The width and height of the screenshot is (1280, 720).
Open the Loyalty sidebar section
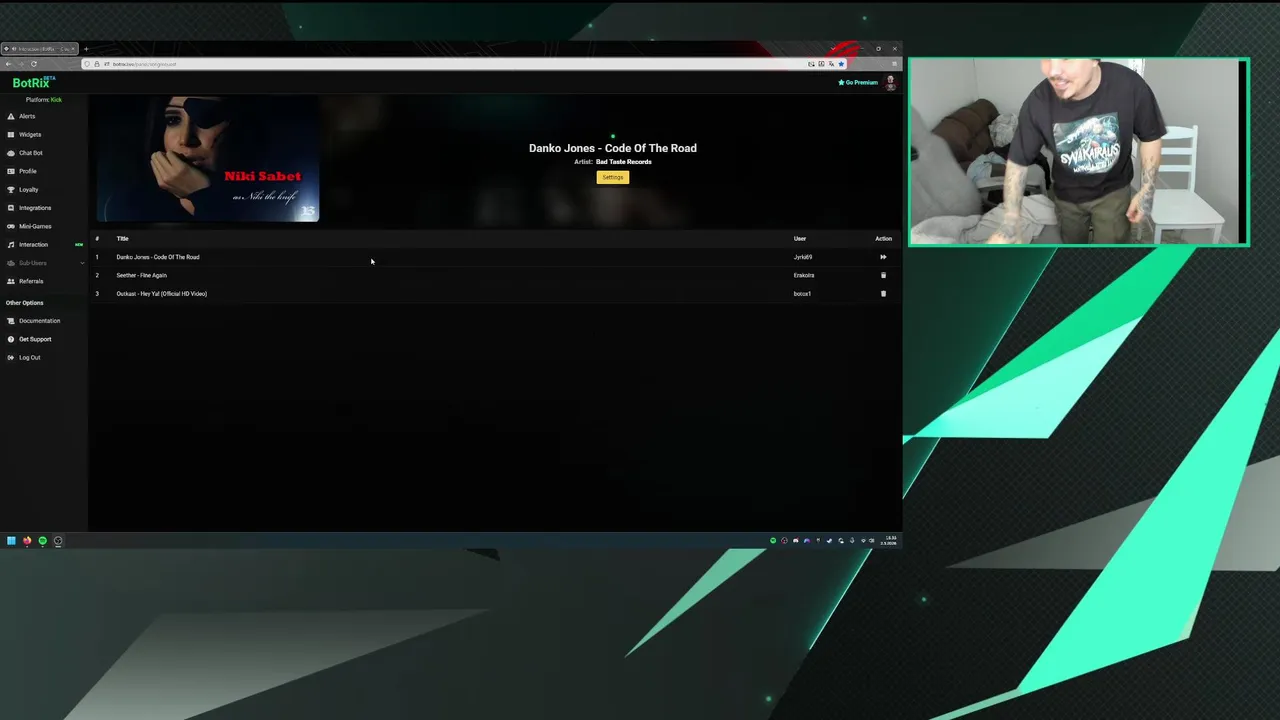[x=28, y=189]
